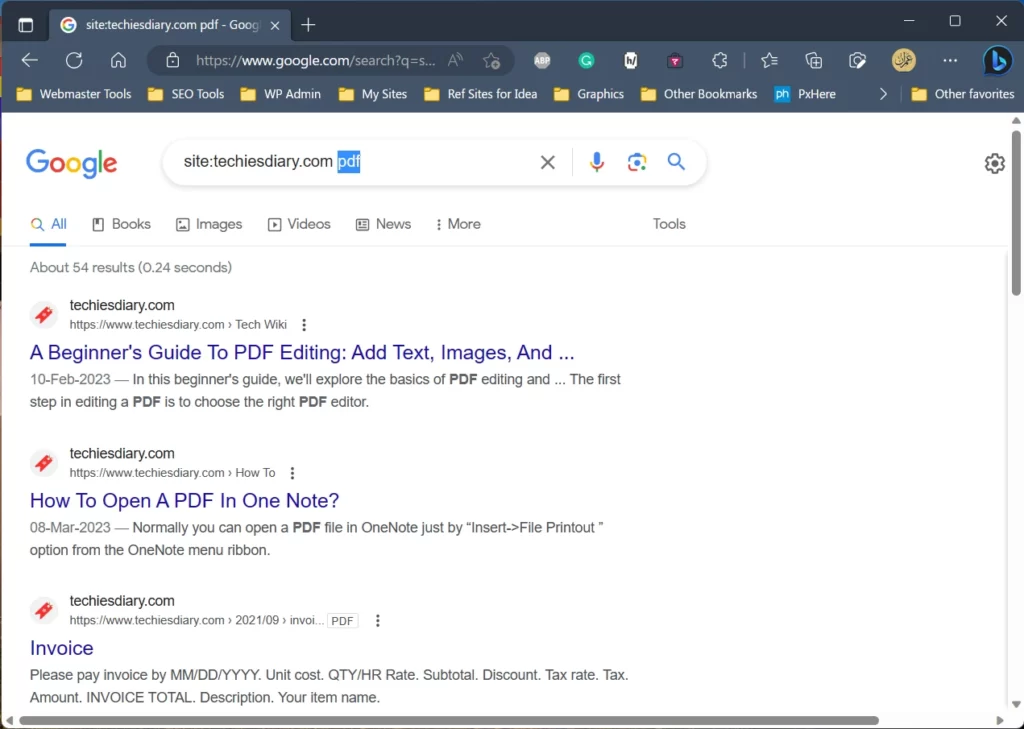Go to the Google logo homepage
Screen dimensions: 1024x729
pyautogui.click(x=72, y=163)
